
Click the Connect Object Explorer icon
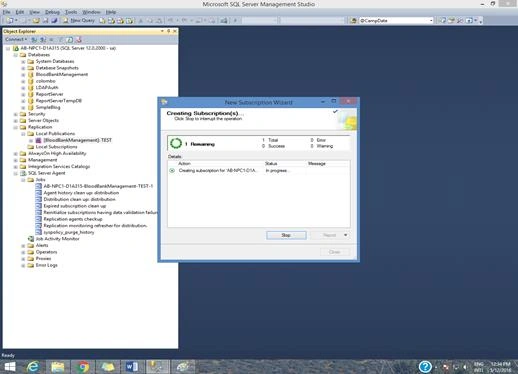[34, 40]
